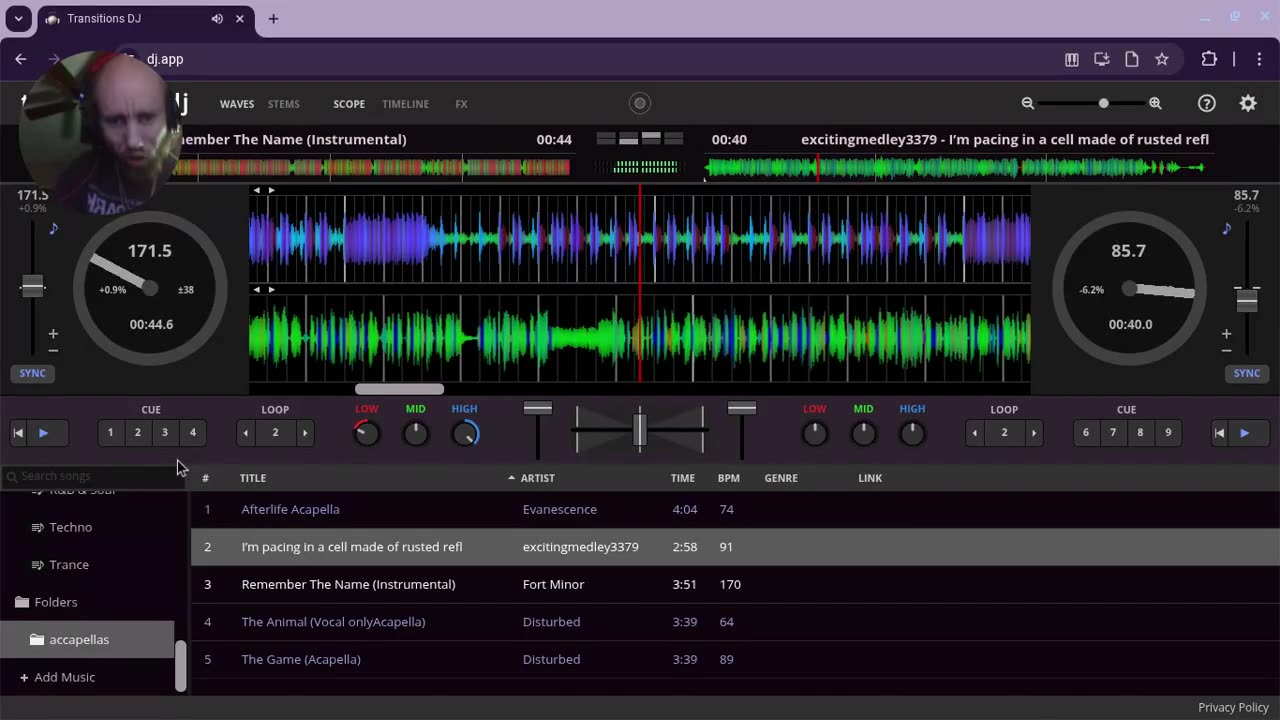Sort the song list by Artist column
Viewport: 1280px width, 720px height.
pos(537,478)
